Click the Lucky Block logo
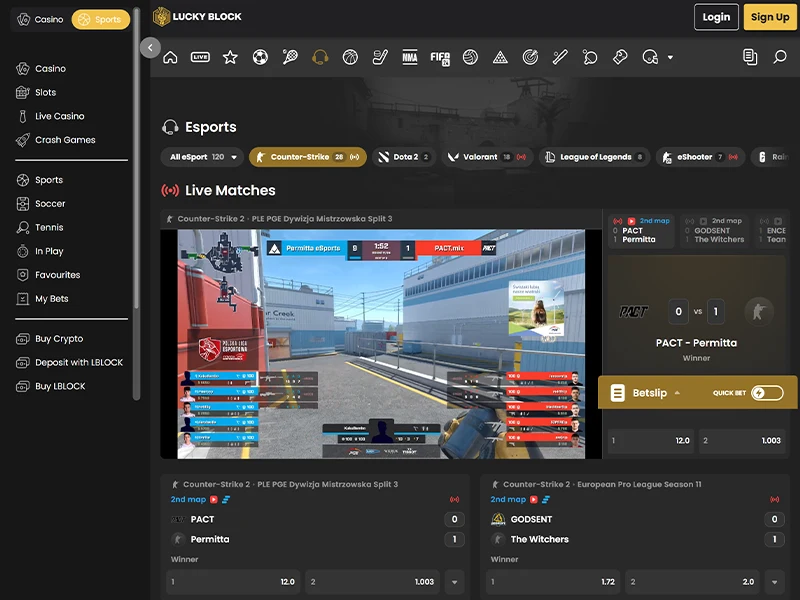This screenshot has width=800, height=600. click(197, 17)
